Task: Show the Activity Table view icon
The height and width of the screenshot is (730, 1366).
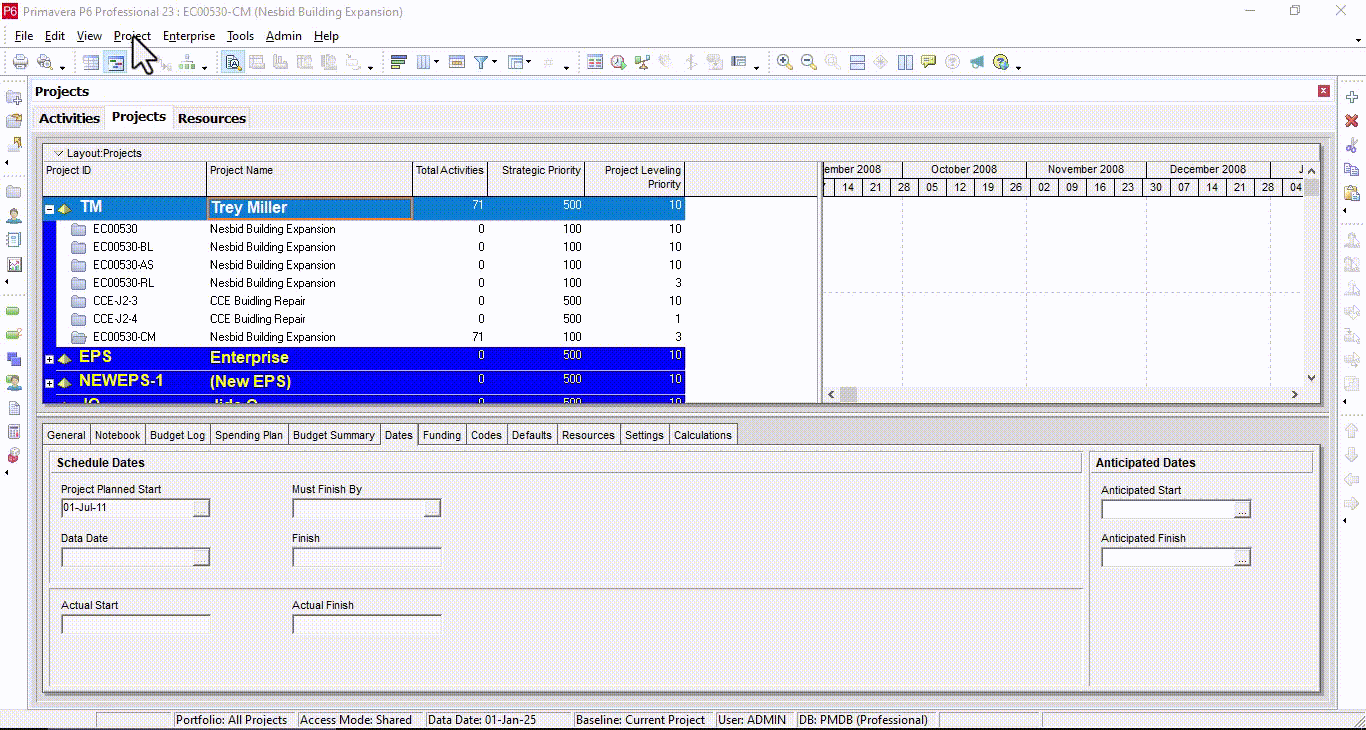Action: point(91,62)
